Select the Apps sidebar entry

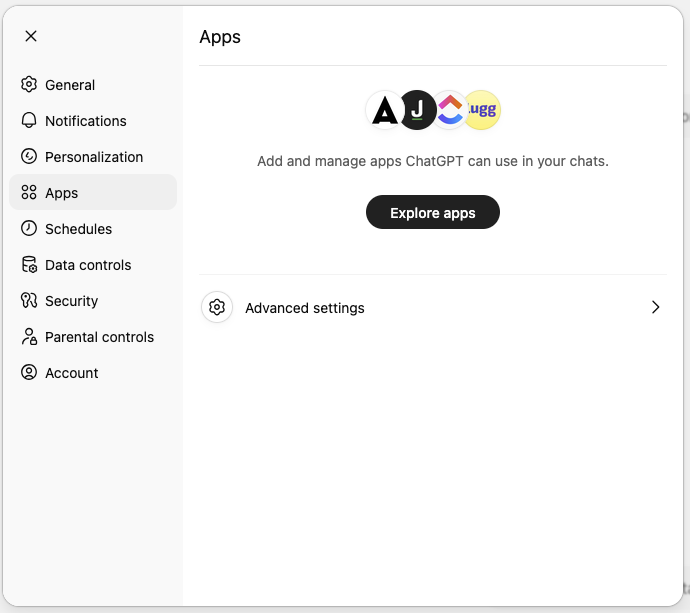pos(93,192)
